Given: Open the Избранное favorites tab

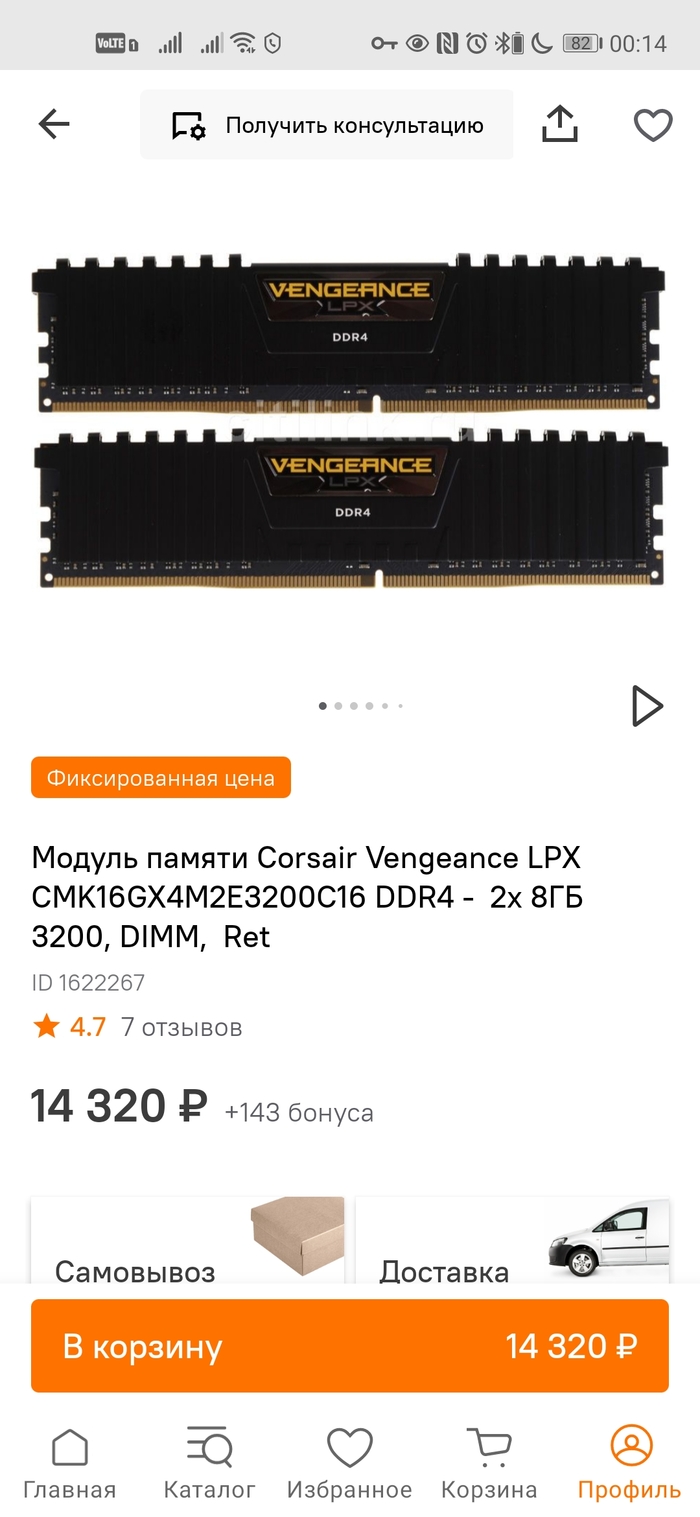Looking at the screenshot, I should coord(350,1463).
